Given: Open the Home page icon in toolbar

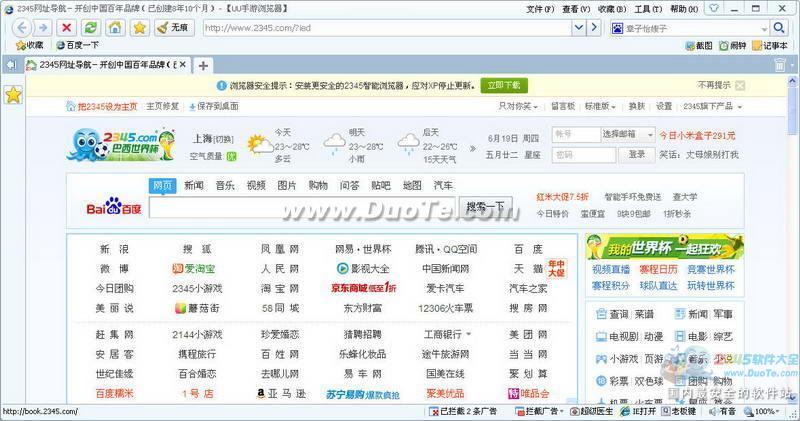Looking at the screenshot, I should click(x=115, y=28).
